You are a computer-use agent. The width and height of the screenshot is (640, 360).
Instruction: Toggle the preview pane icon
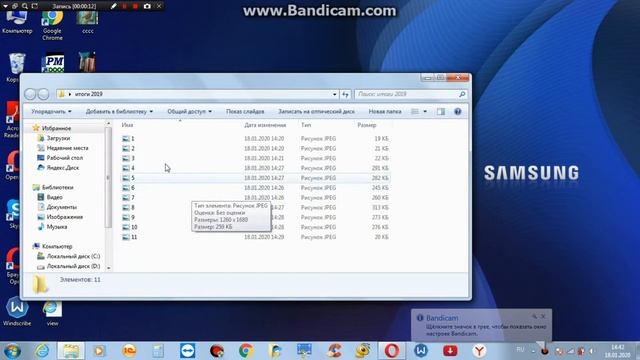(x=441, y=111)
